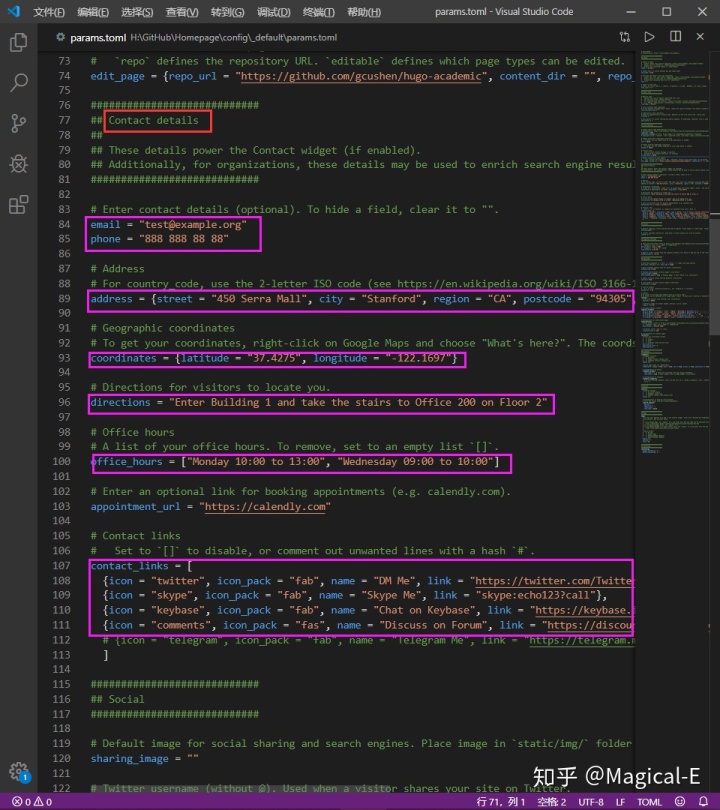
Task: Open the 转到(G) menu
Action: point(227,12)
